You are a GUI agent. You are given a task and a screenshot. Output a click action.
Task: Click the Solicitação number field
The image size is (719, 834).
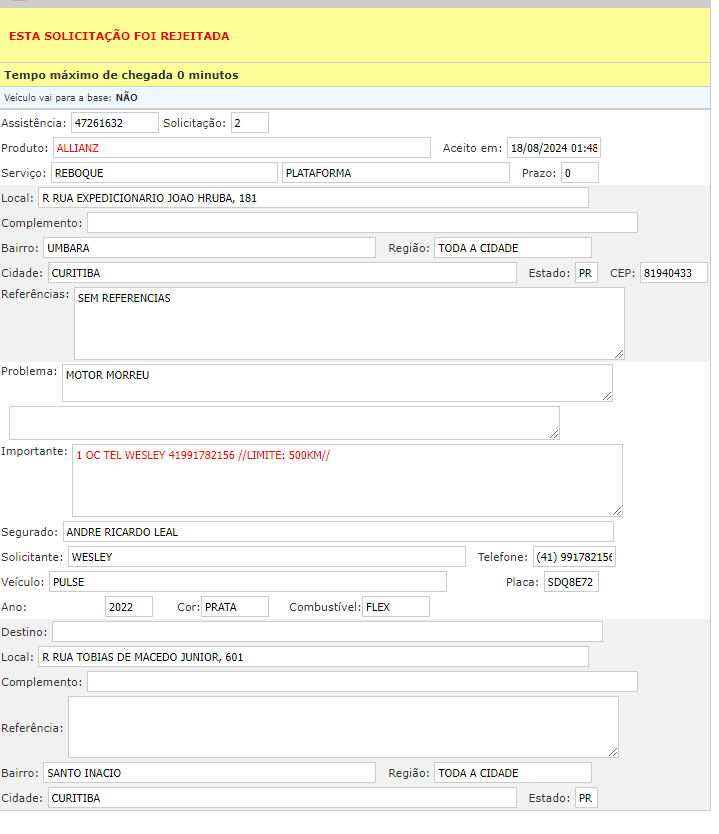tap(249, 123)
